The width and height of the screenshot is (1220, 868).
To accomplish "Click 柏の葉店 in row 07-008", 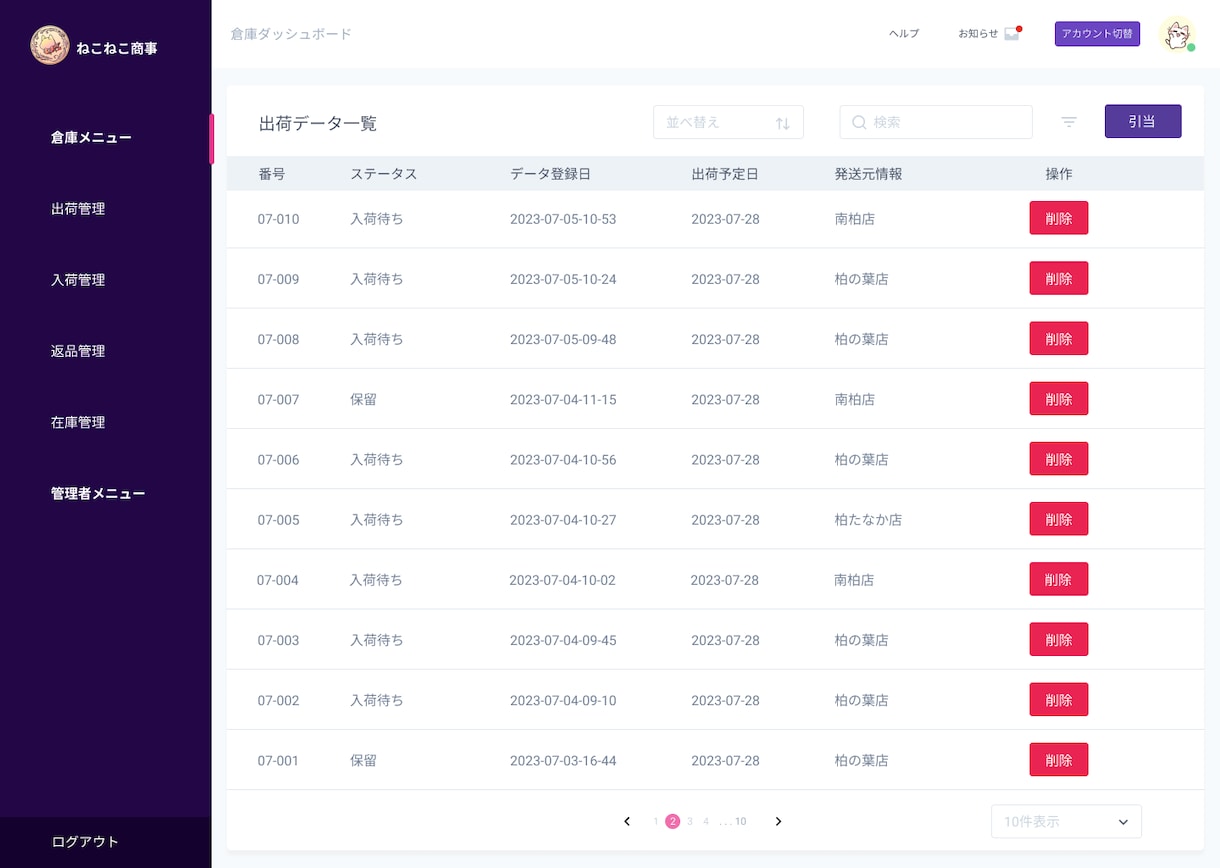I will tap(862, 339).
